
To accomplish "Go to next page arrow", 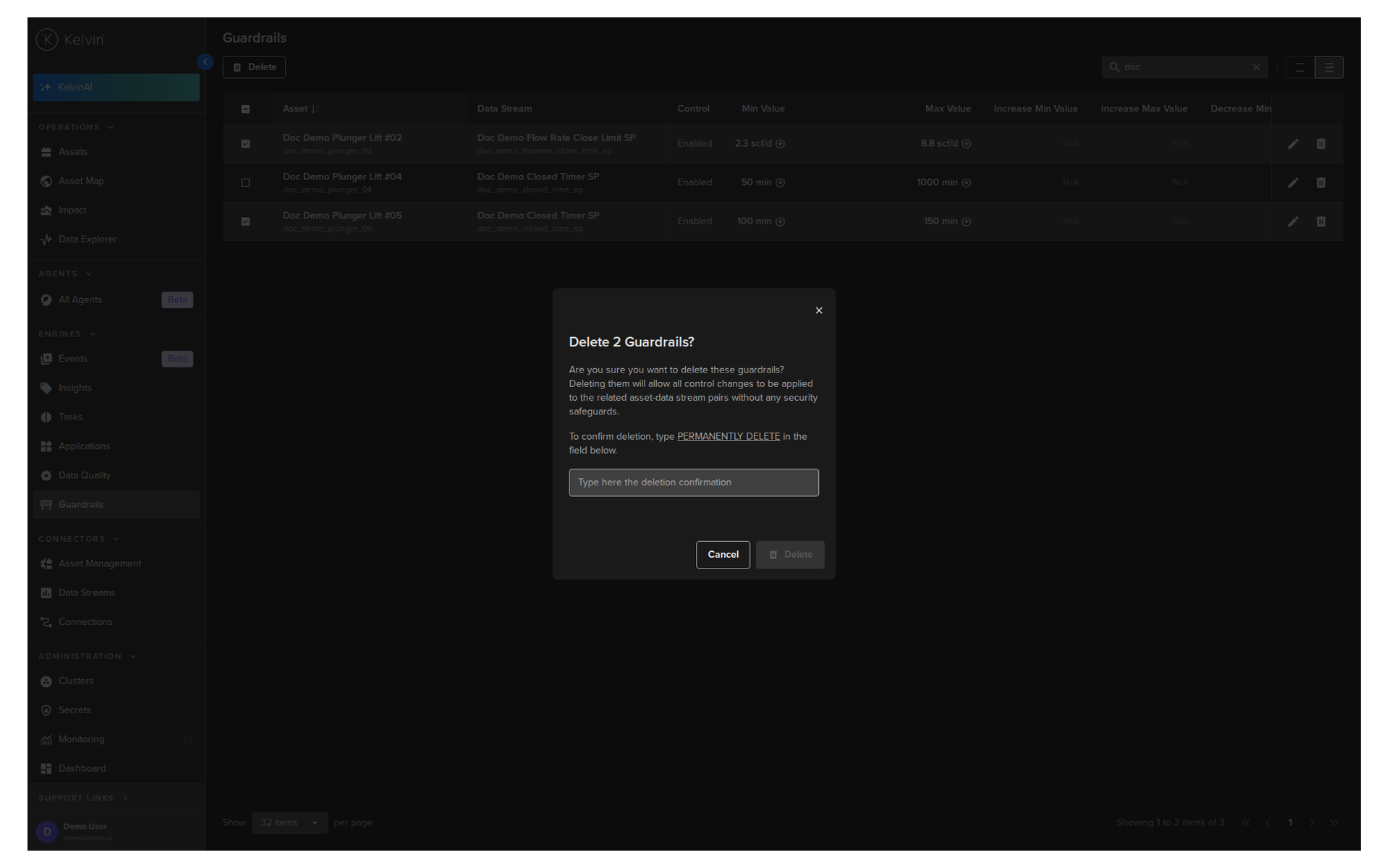I will (1312, 822).
